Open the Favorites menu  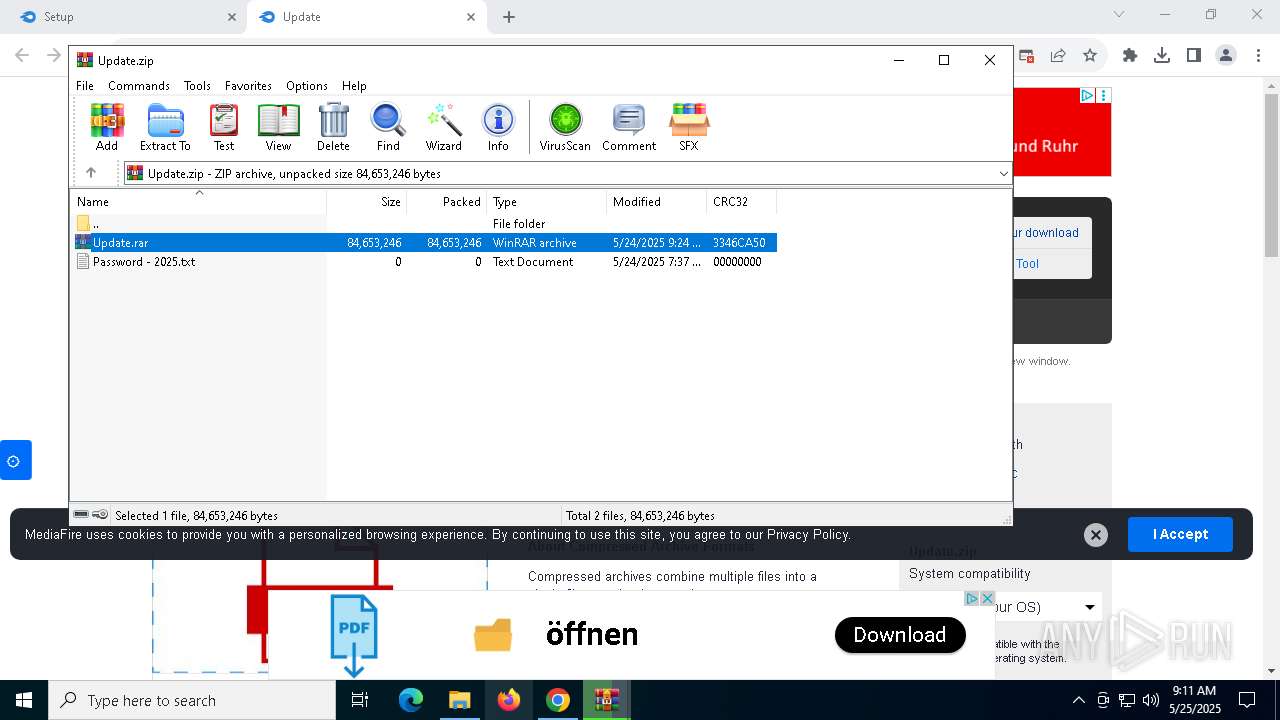pyautogui.click(x=248, y=86)
